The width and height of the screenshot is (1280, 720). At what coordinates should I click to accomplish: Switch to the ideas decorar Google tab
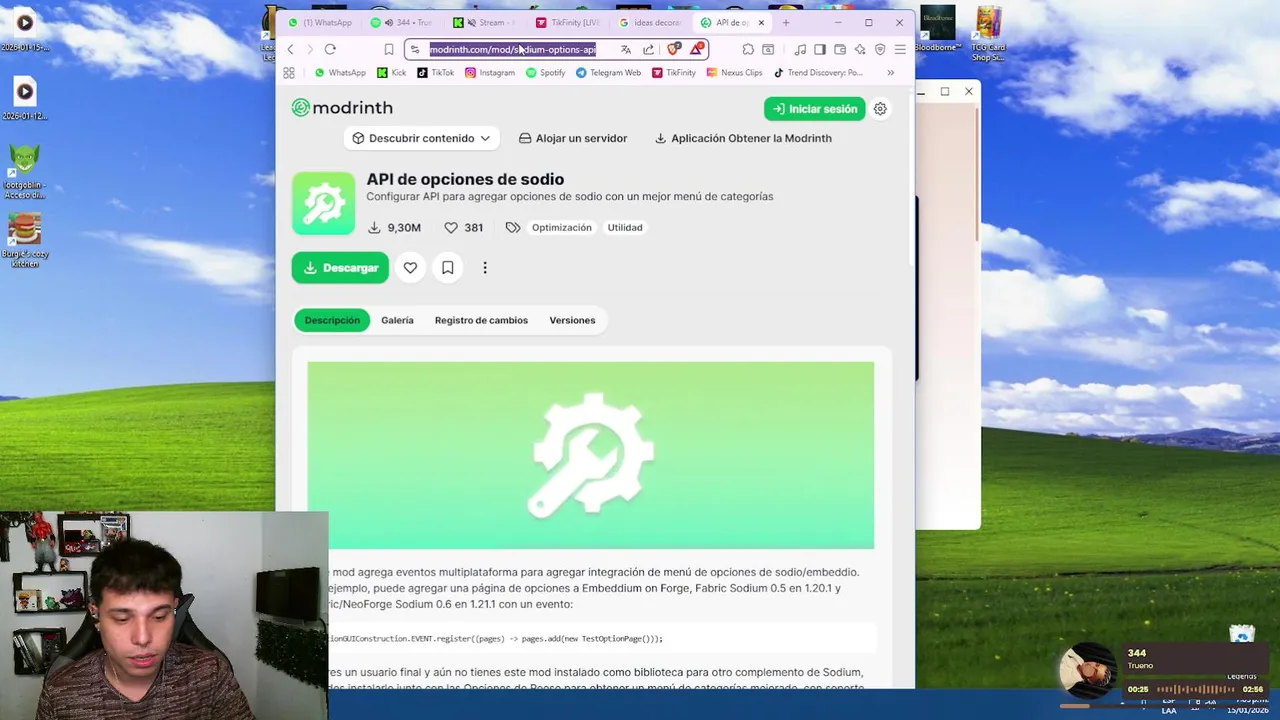[x=650, y=22]
